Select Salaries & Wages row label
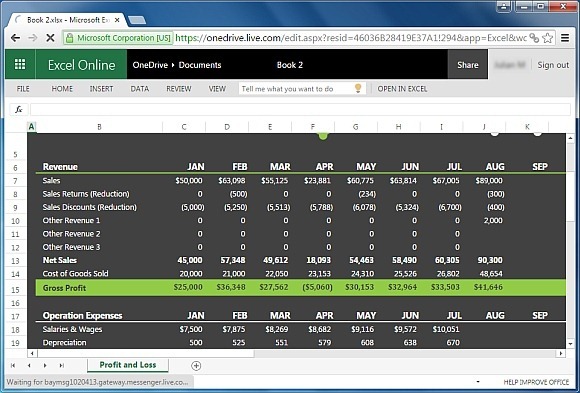Screen dimensions: 580x393 (x=72, y=329)
